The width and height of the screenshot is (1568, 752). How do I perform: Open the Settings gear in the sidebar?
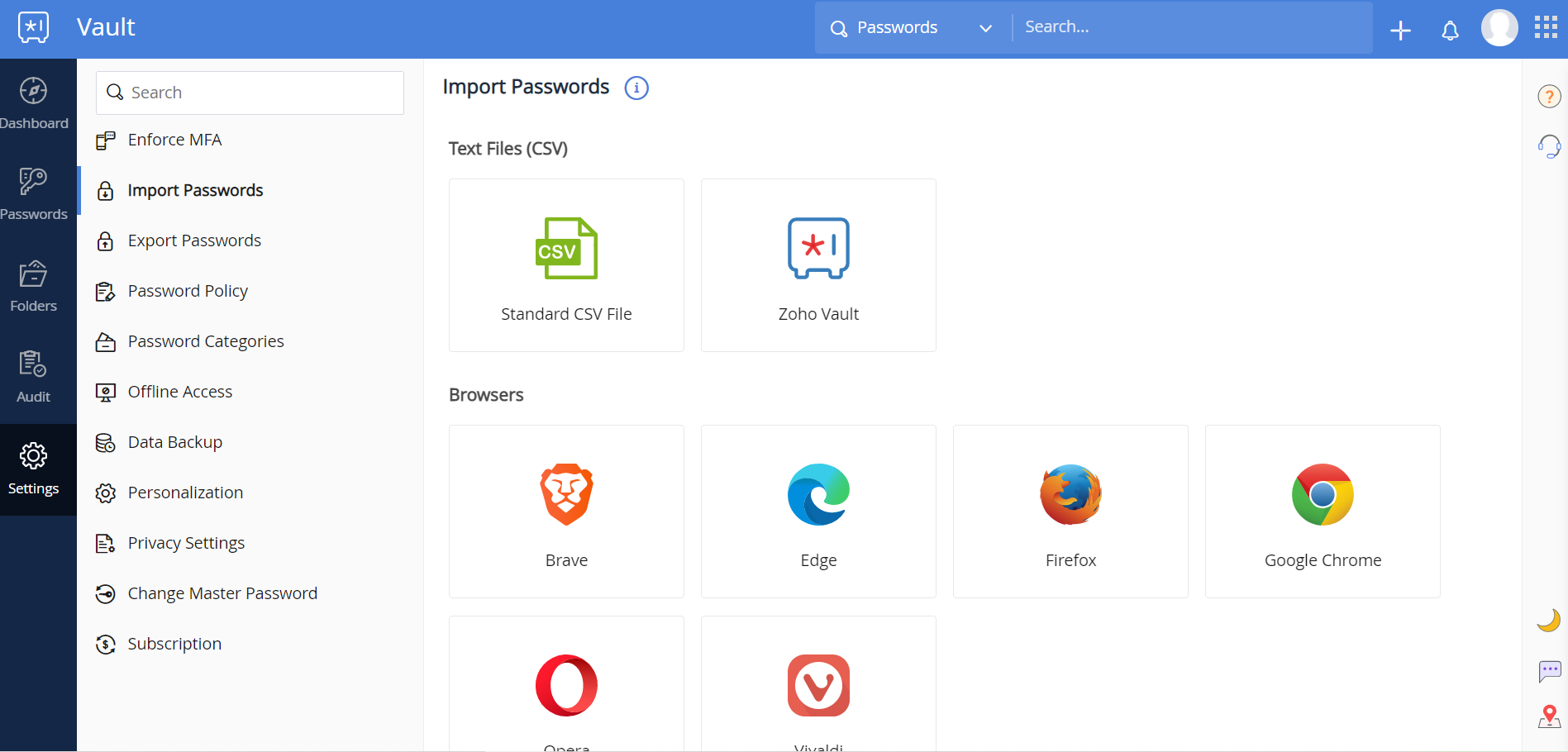point(33,465)
